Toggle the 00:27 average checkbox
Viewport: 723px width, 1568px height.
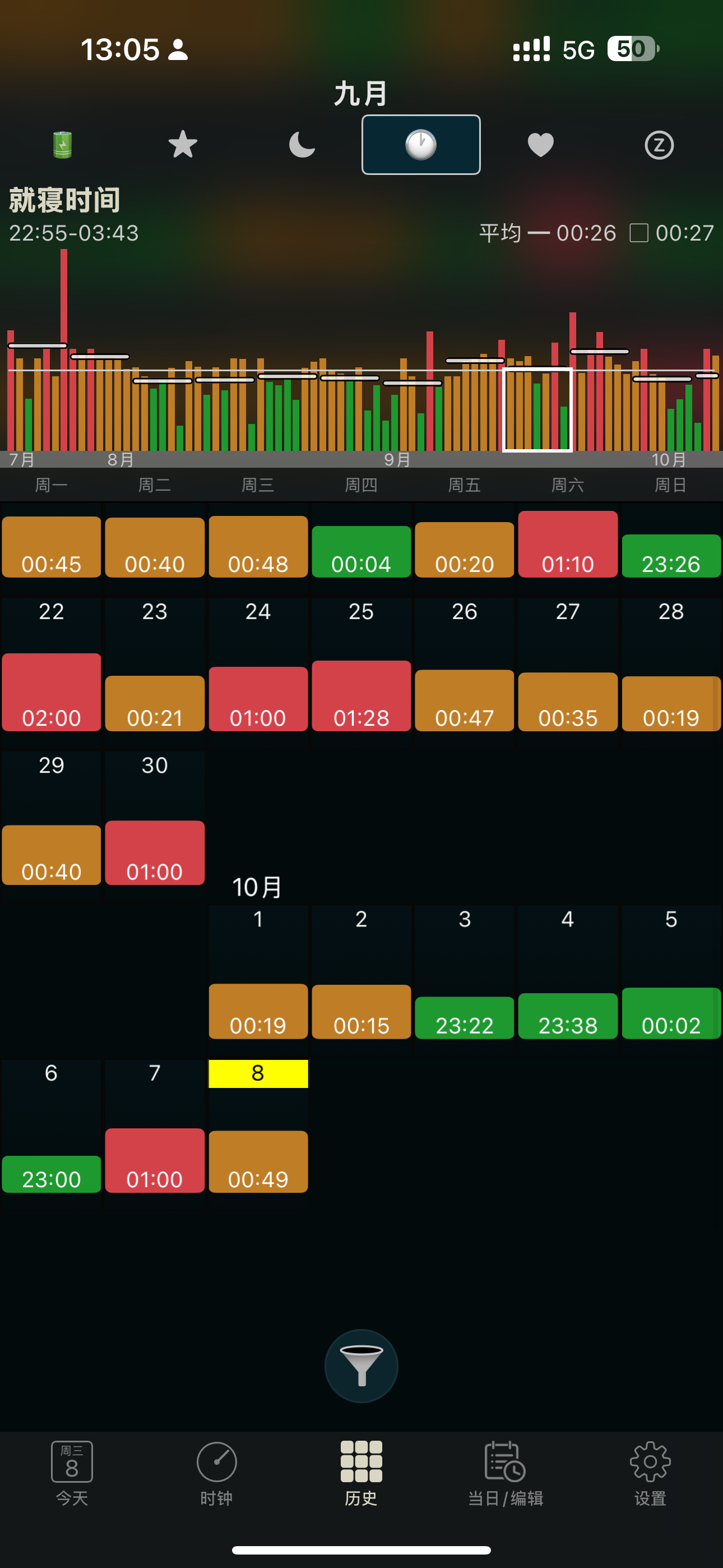(x=638, y=233)
